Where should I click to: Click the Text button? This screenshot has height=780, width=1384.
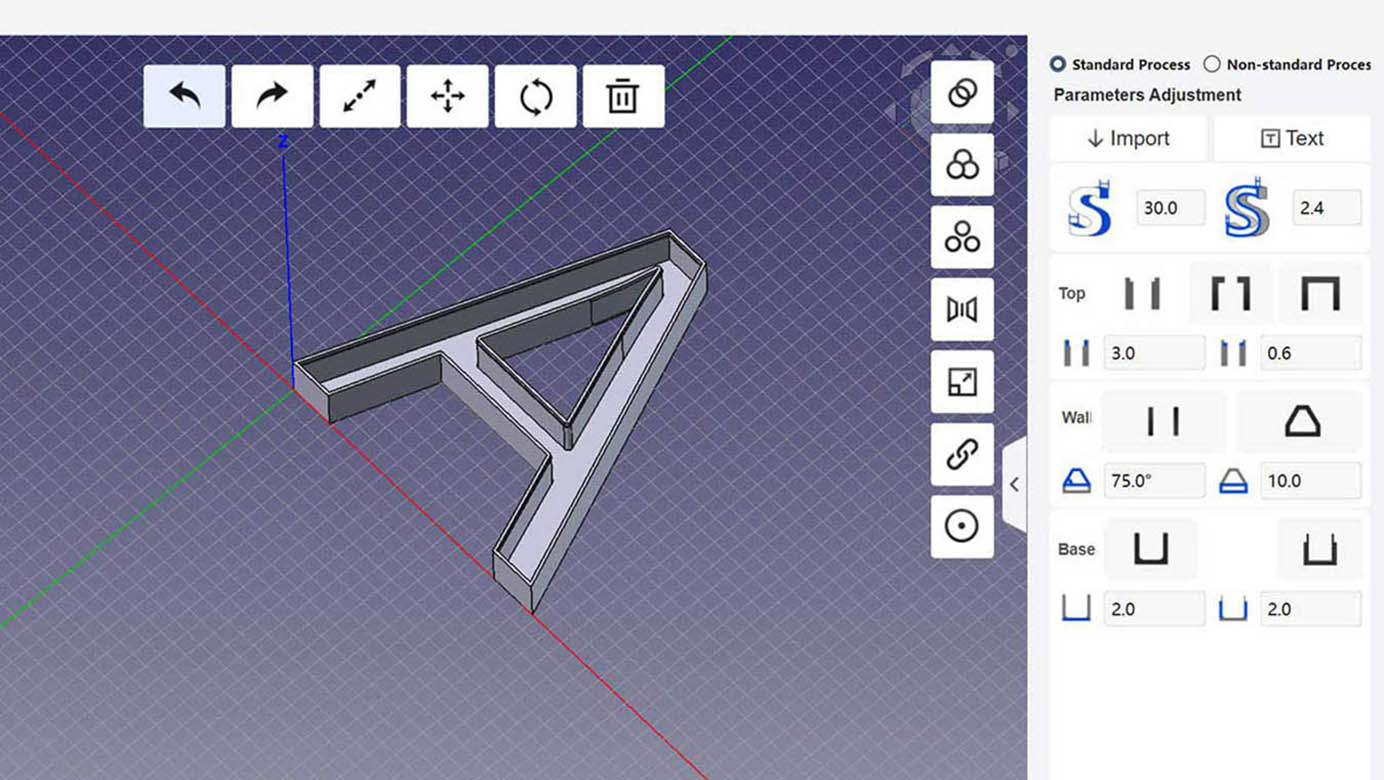tap(1291, 139)
